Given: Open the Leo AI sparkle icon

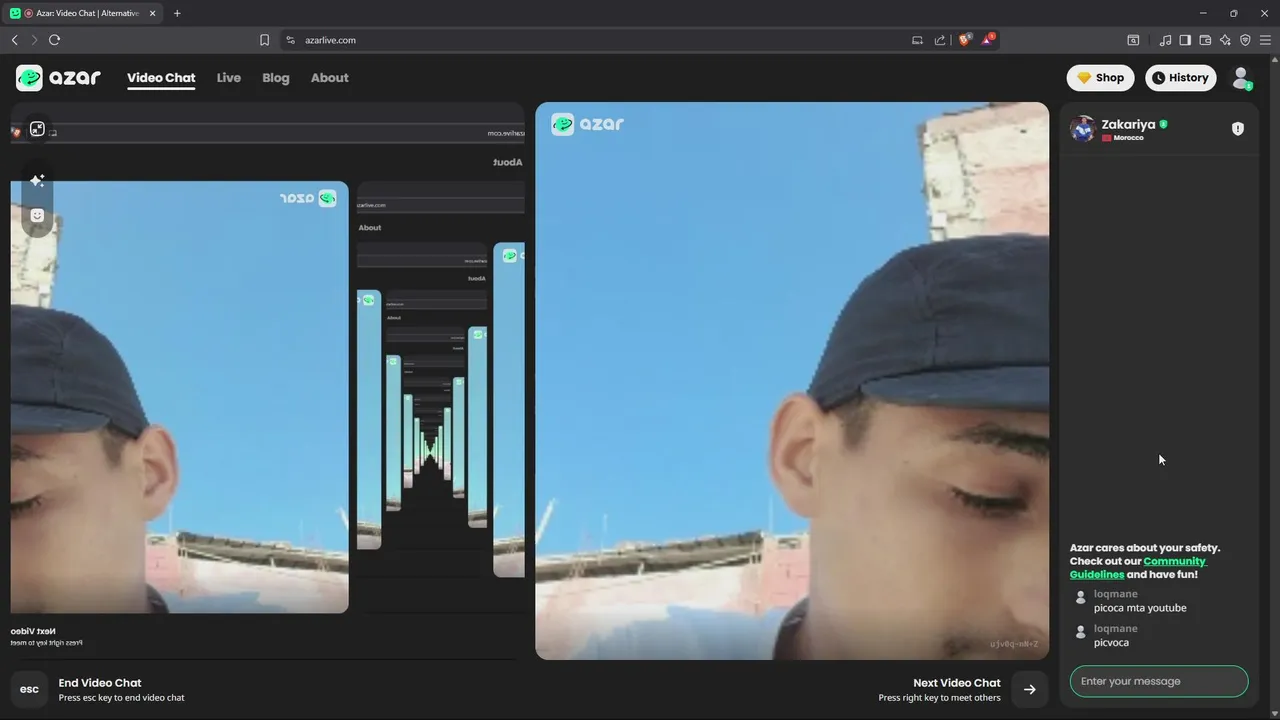Looking at the screenshot, I should 1225,40.
